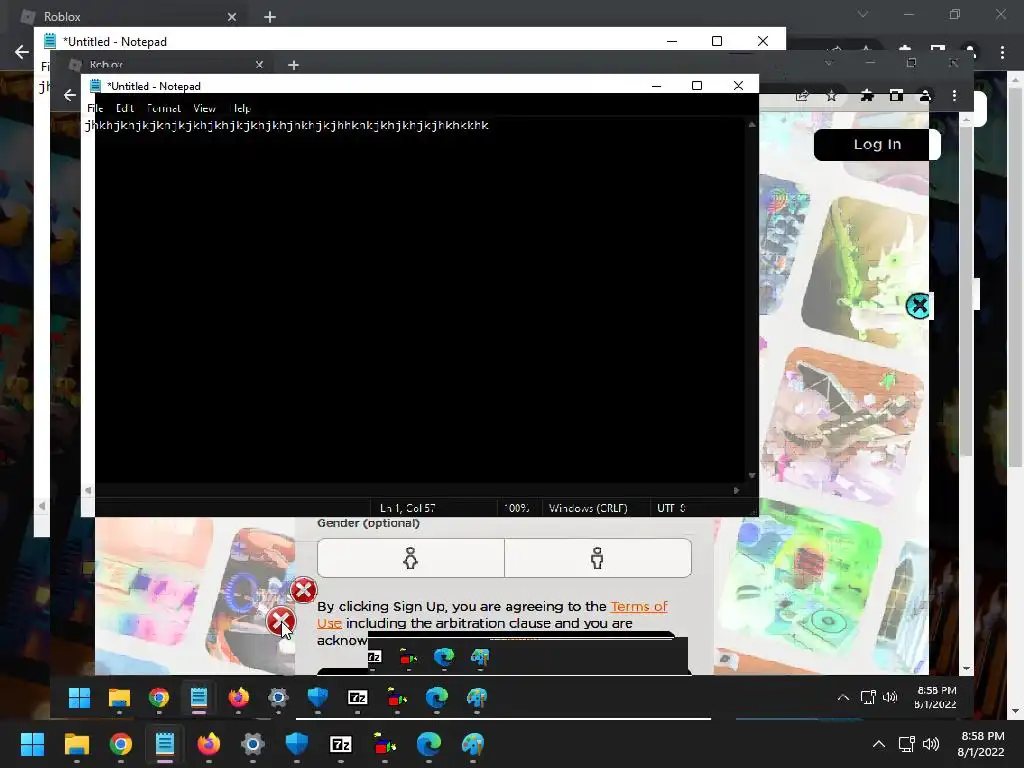
Task: Open Paint on the outer taskbar
Action: pyautogui.click(x=473, y=744)
